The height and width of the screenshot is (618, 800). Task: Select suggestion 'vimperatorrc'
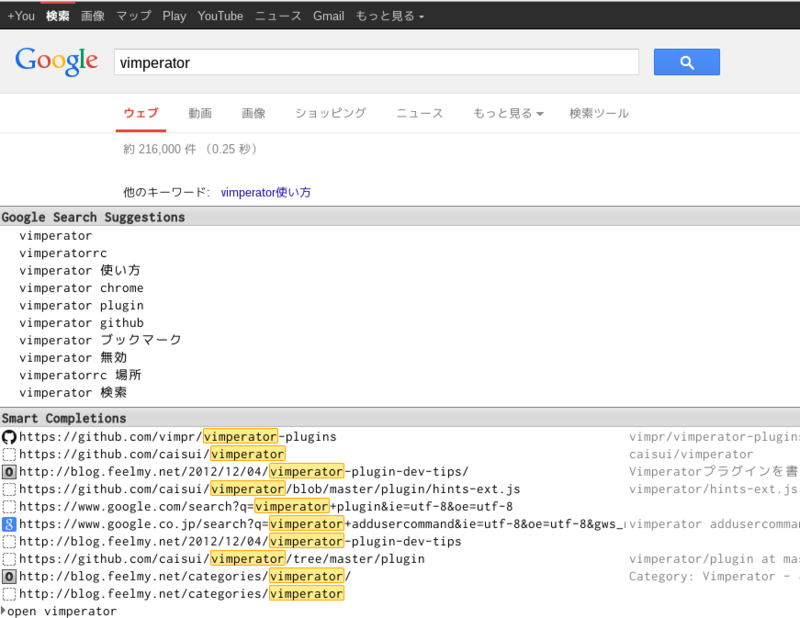click(63, 253)
